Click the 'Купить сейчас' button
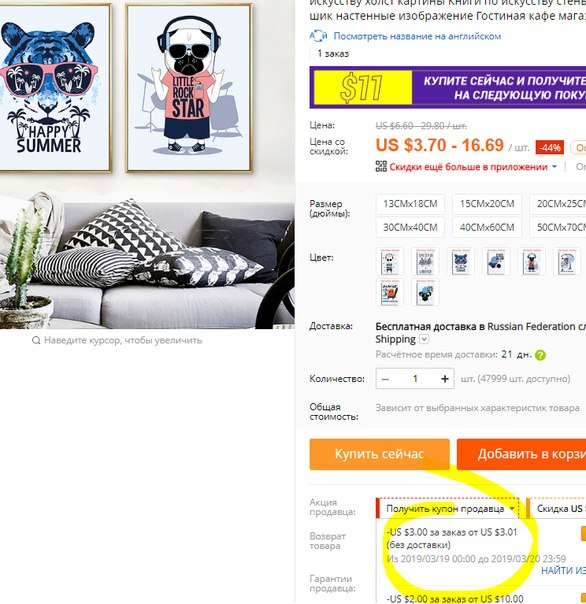 tap(379, 454)
